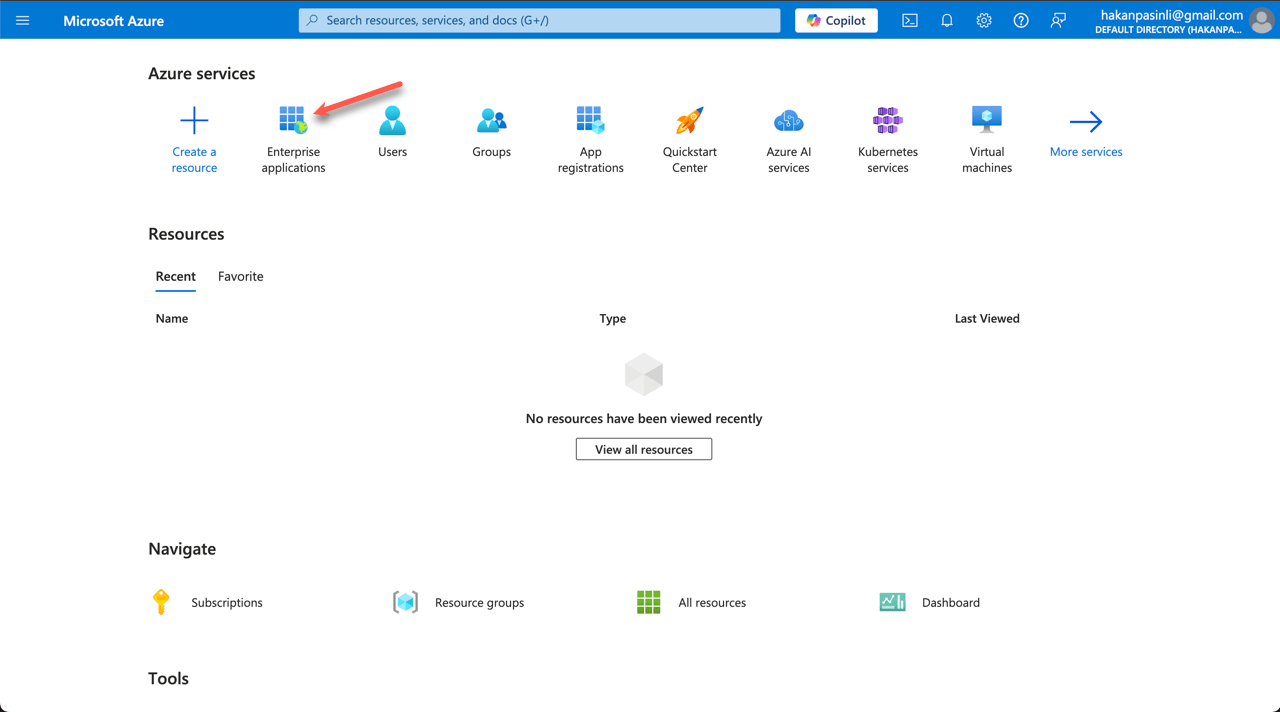Open Kubernetes services
The image size is (1280, 712).
[x=887, y=135]
